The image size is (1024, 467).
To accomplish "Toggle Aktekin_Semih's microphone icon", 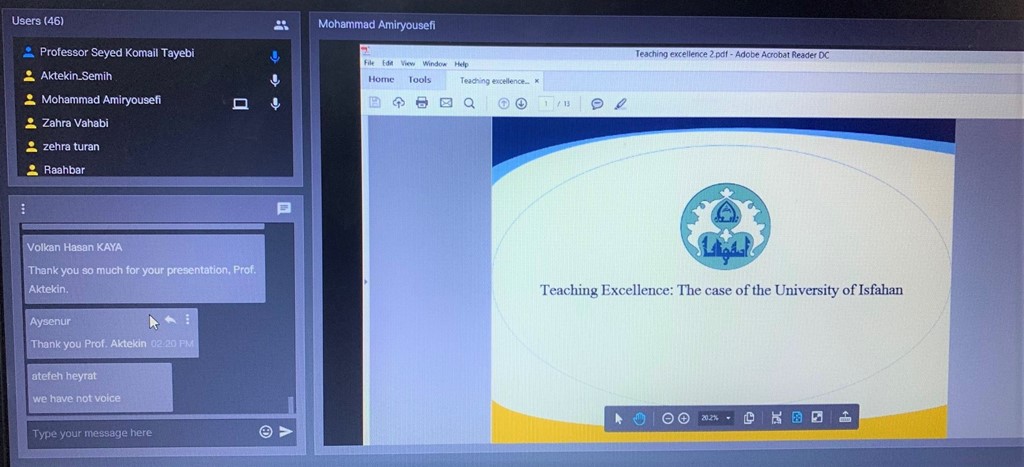I will (276, 80).
